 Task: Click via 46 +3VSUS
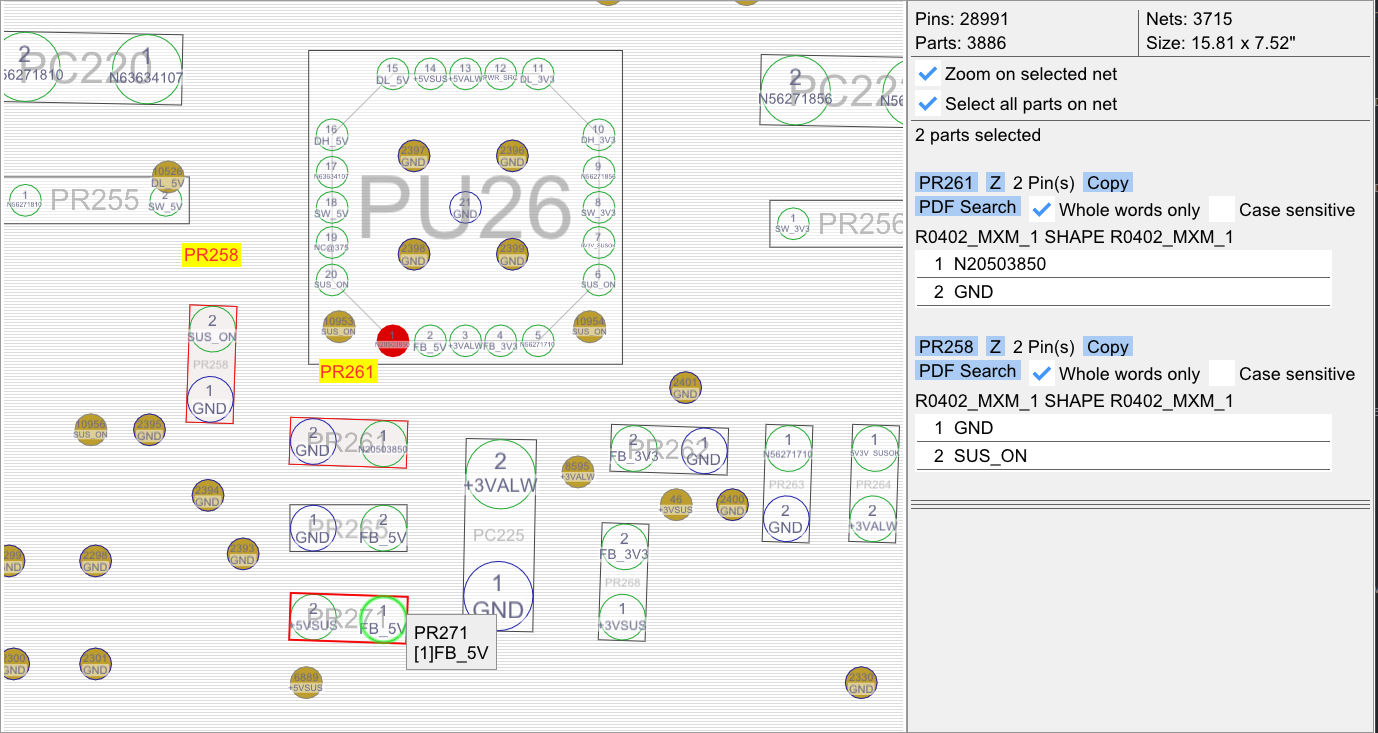[676, 504]
